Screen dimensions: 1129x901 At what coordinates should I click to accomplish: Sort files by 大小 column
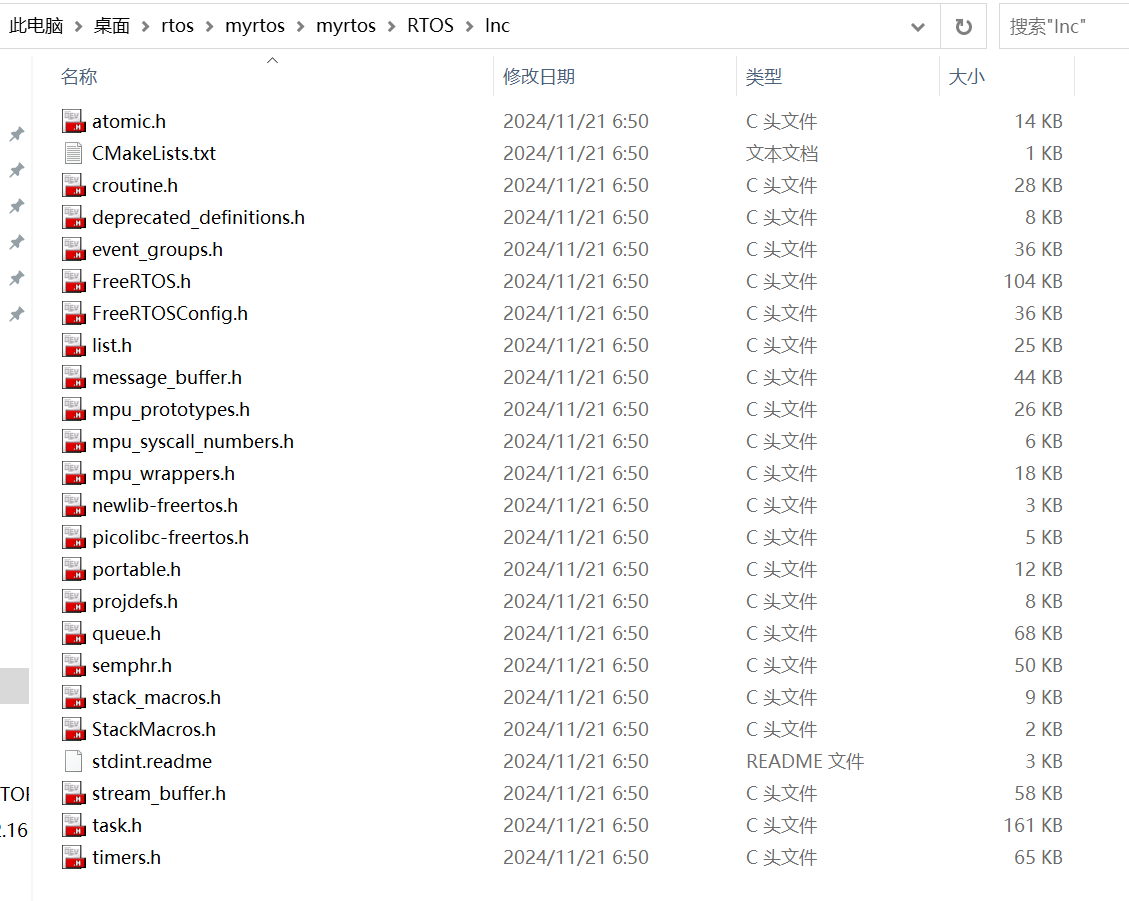(966, 76)
